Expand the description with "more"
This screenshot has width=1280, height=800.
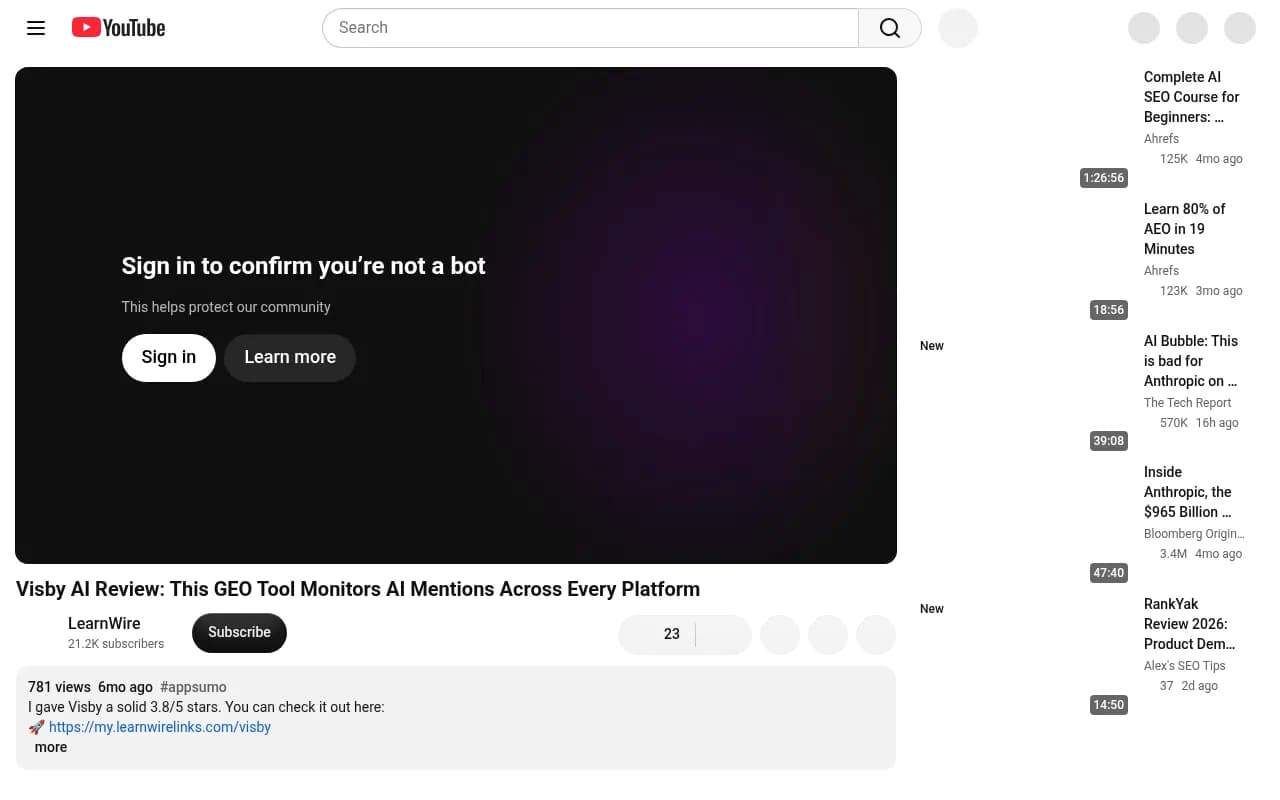[x=51, y=747]
